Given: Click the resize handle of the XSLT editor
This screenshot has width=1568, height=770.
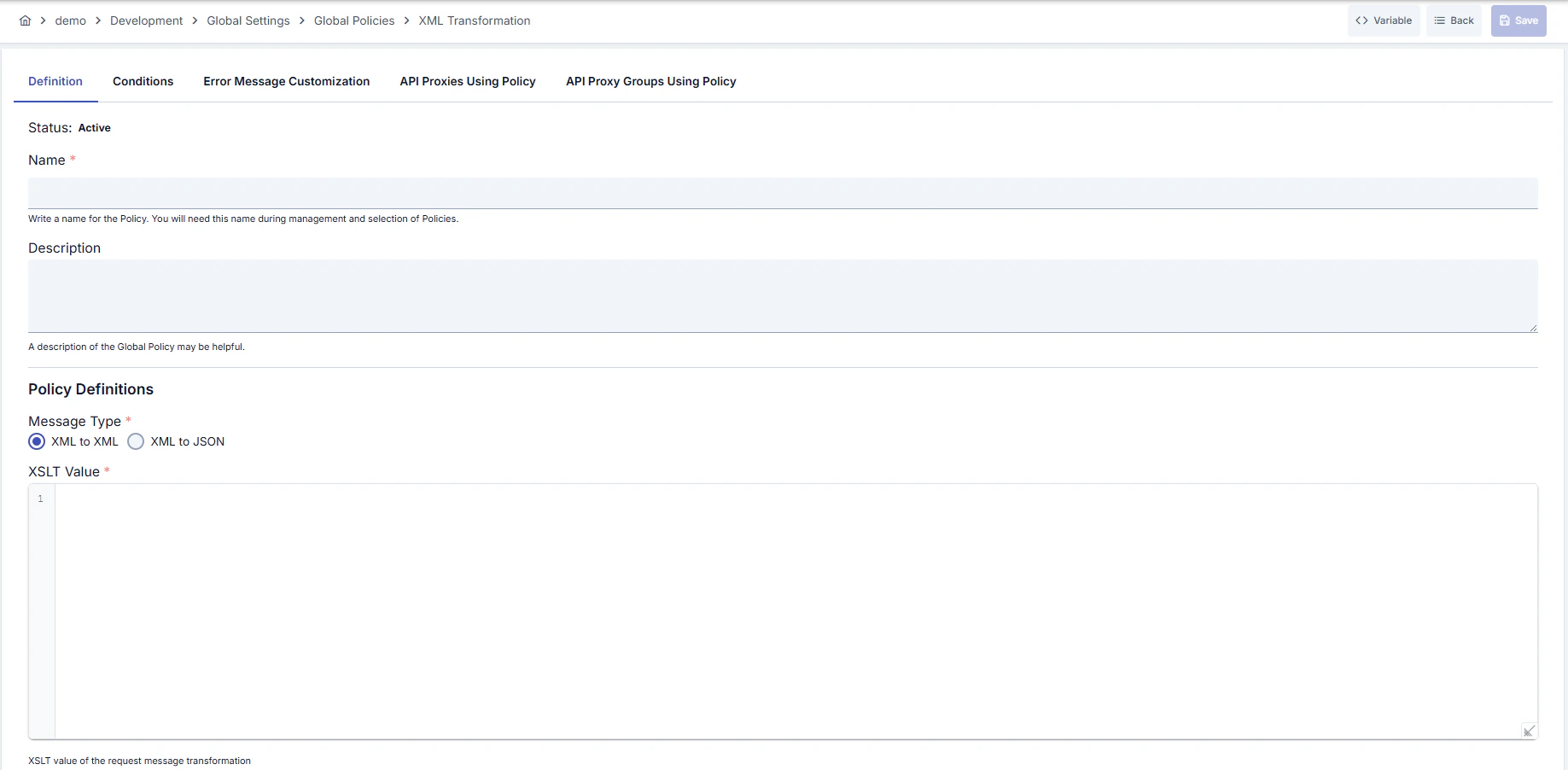Looking at the screenshot, I should point(1528,731).
